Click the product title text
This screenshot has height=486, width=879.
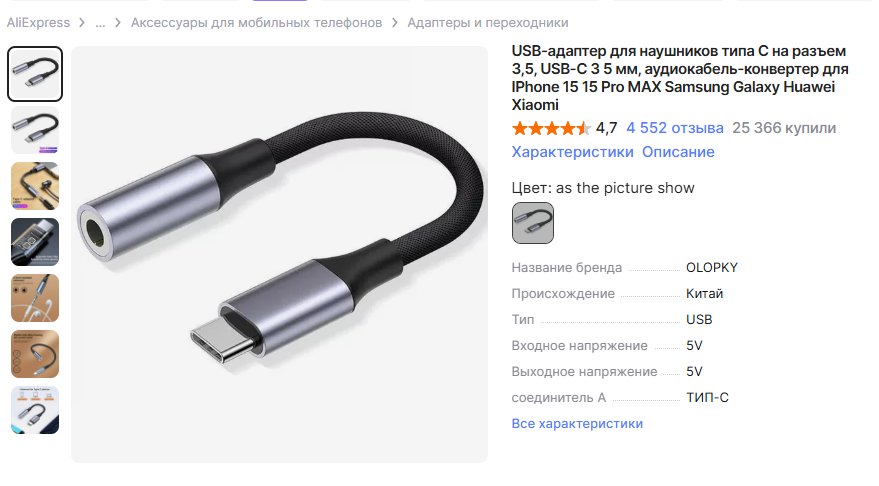(680, 78)
